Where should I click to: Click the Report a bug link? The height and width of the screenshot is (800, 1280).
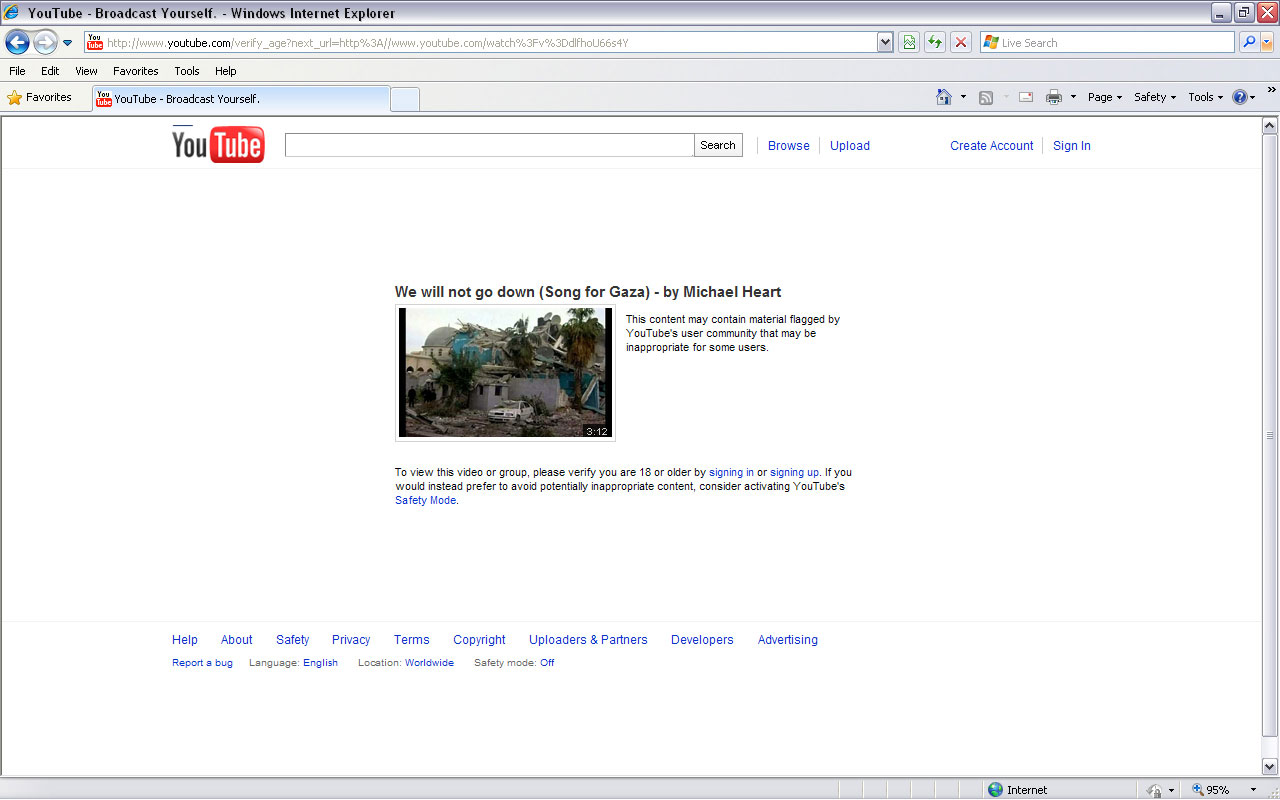pos(202,663)
